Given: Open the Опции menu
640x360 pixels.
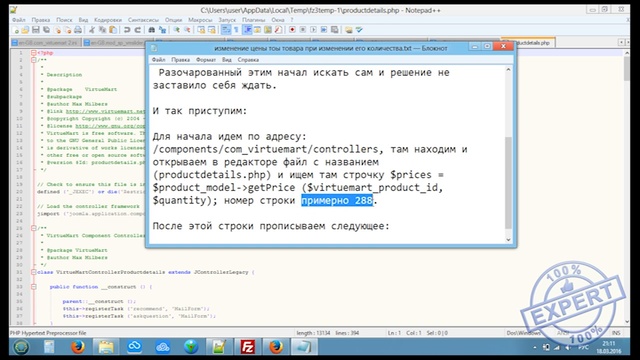Looking at the screenshot, I should coord(173,20).
